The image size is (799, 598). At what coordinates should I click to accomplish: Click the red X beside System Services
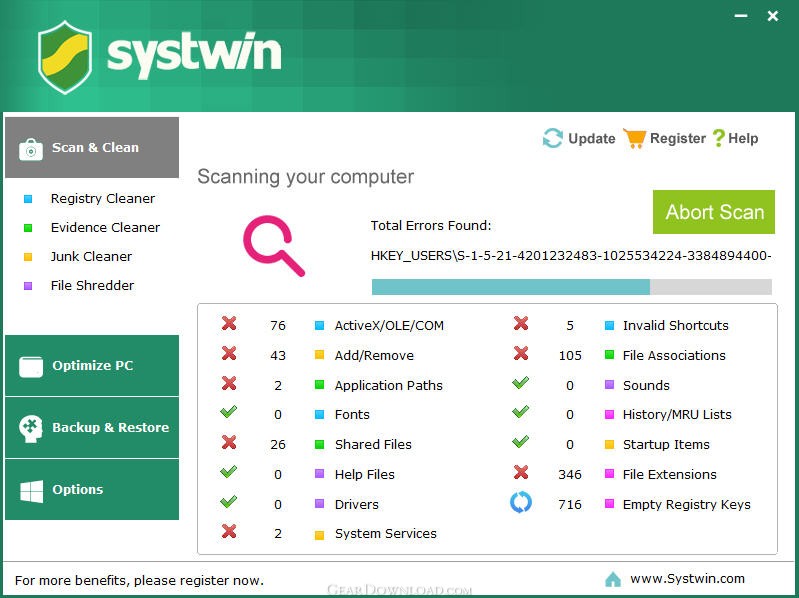coord(229,531)
